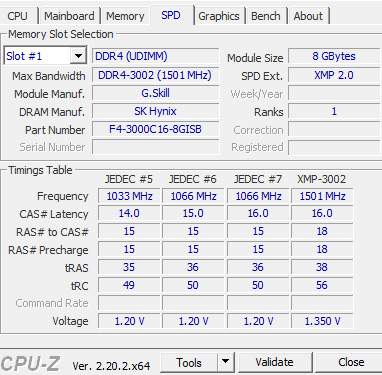Click the empty Correction field

(334, 129)
